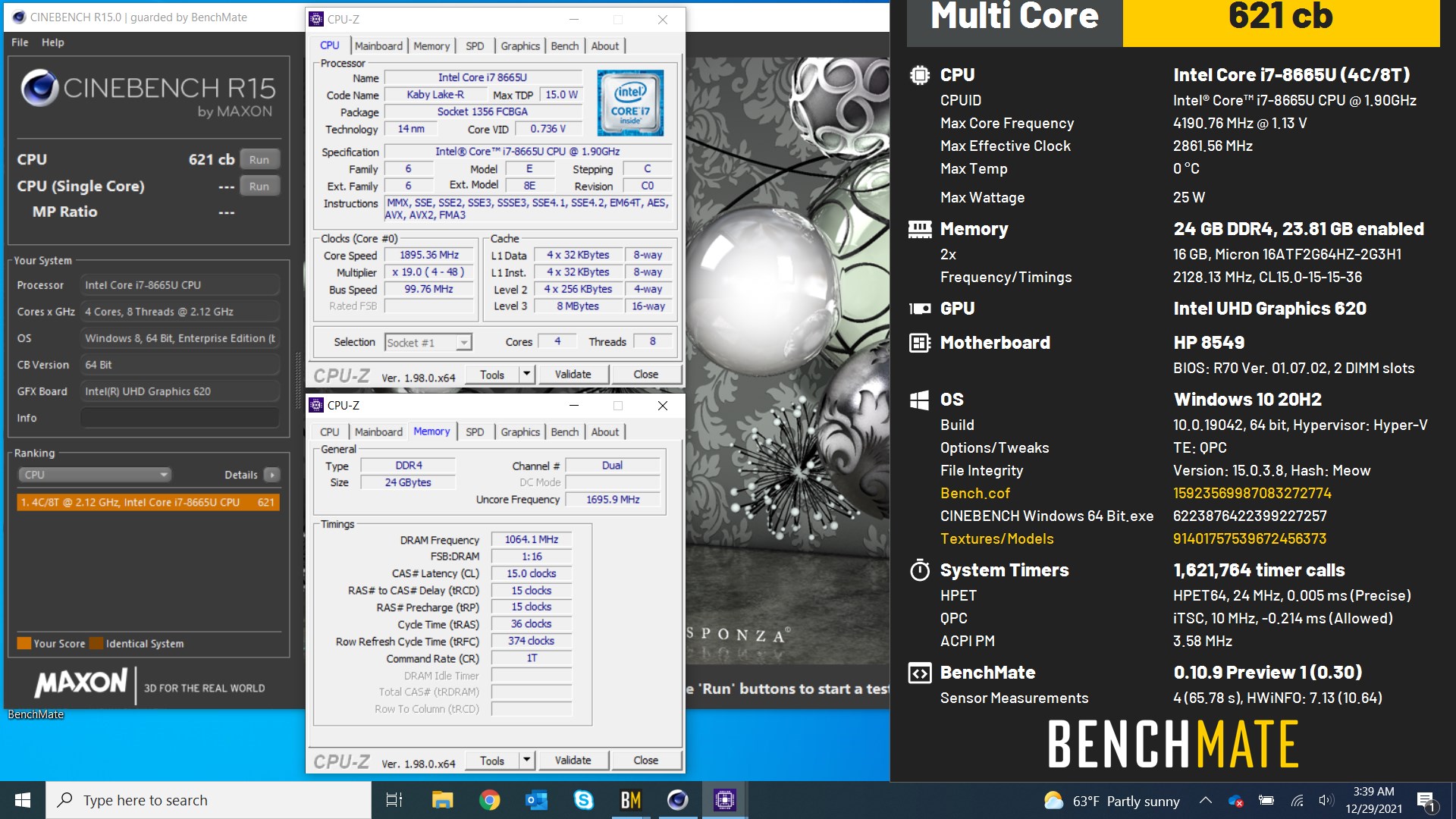The image size is (1456, 819).
Task: Open File Explorer from the taskbar
Action: [x=442, y=800]
